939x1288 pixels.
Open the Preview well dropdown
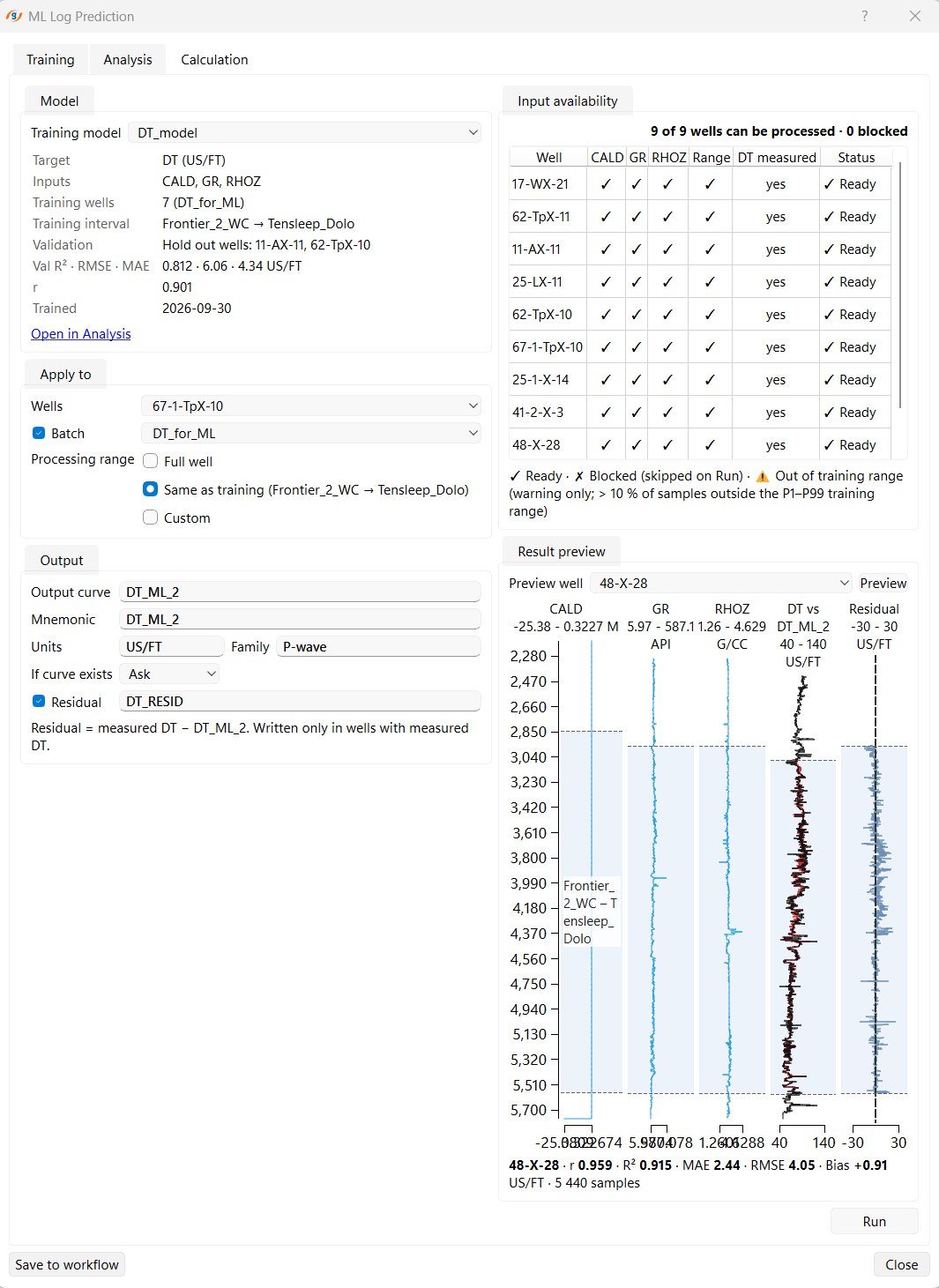coord(721,583)
